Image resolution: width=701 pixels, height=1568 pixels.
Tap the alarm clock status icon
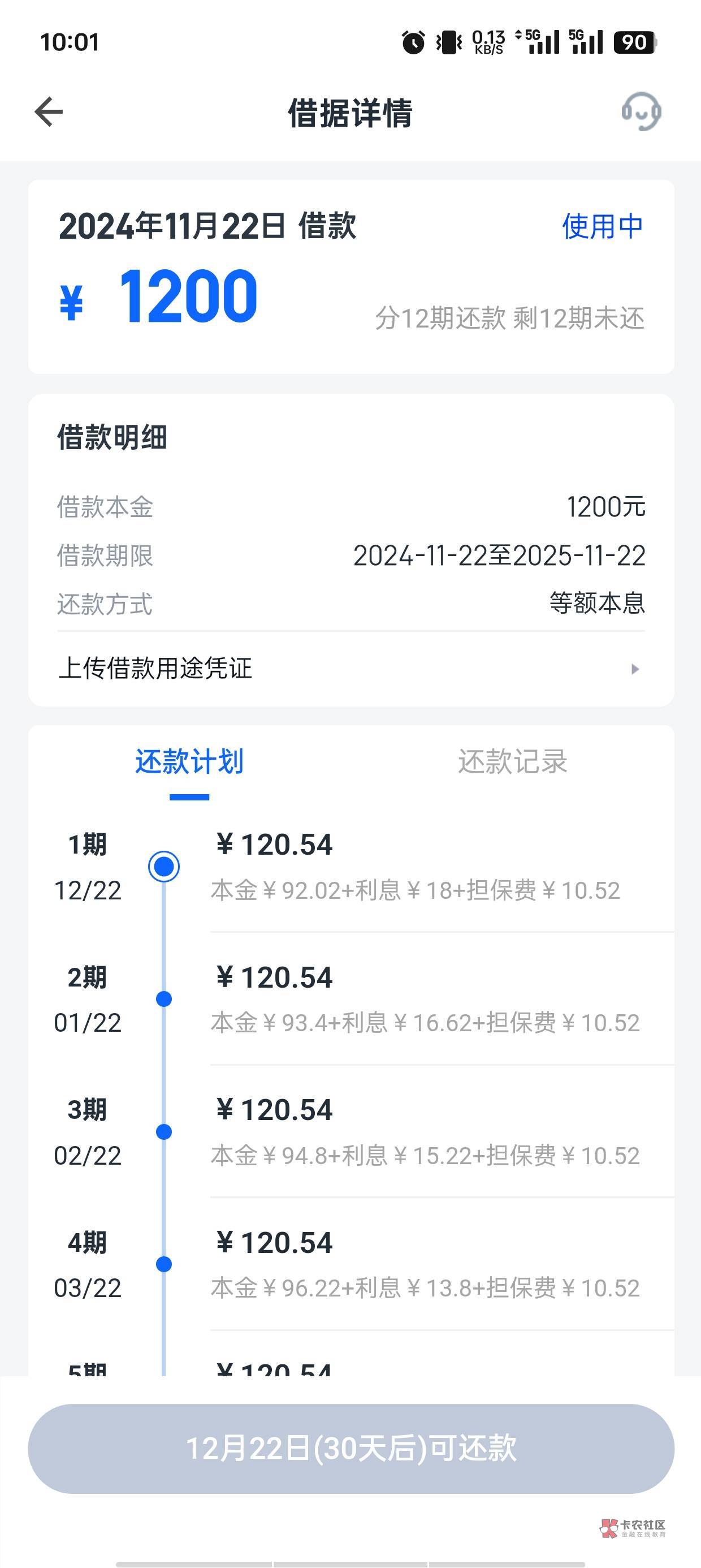tap(413, 42)
